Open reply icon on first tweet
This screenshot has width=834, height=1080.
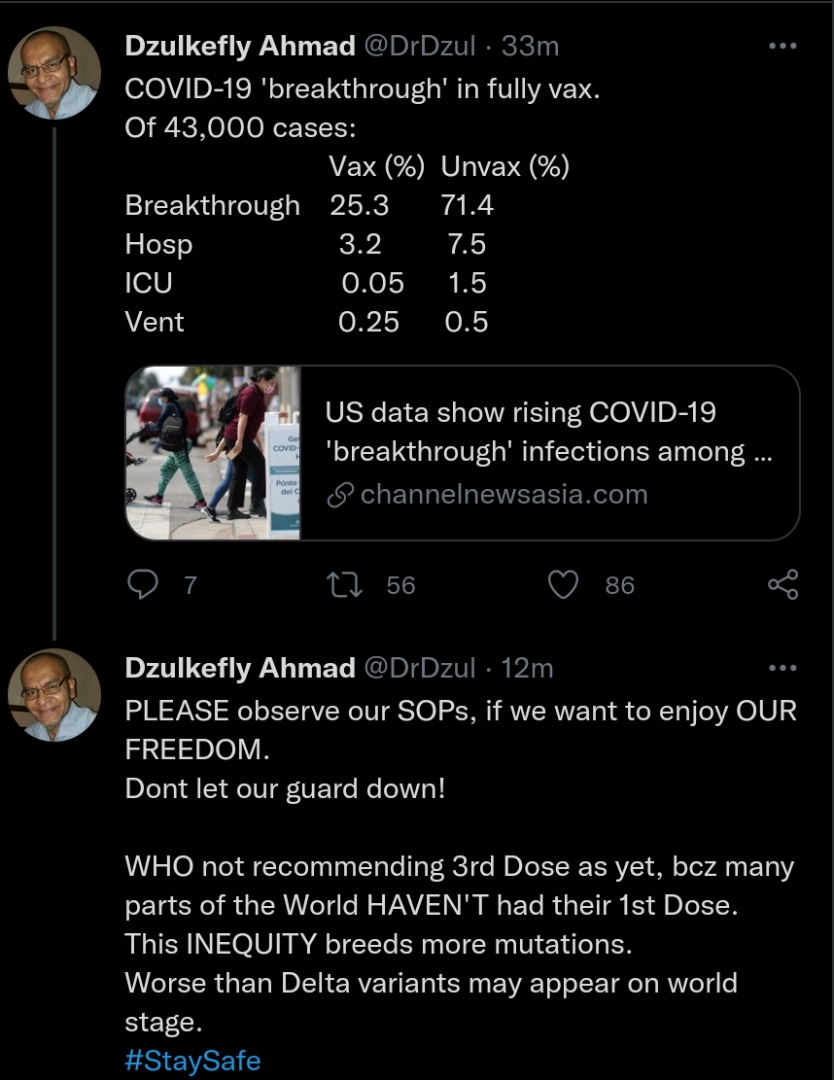[x=143, y=585]
